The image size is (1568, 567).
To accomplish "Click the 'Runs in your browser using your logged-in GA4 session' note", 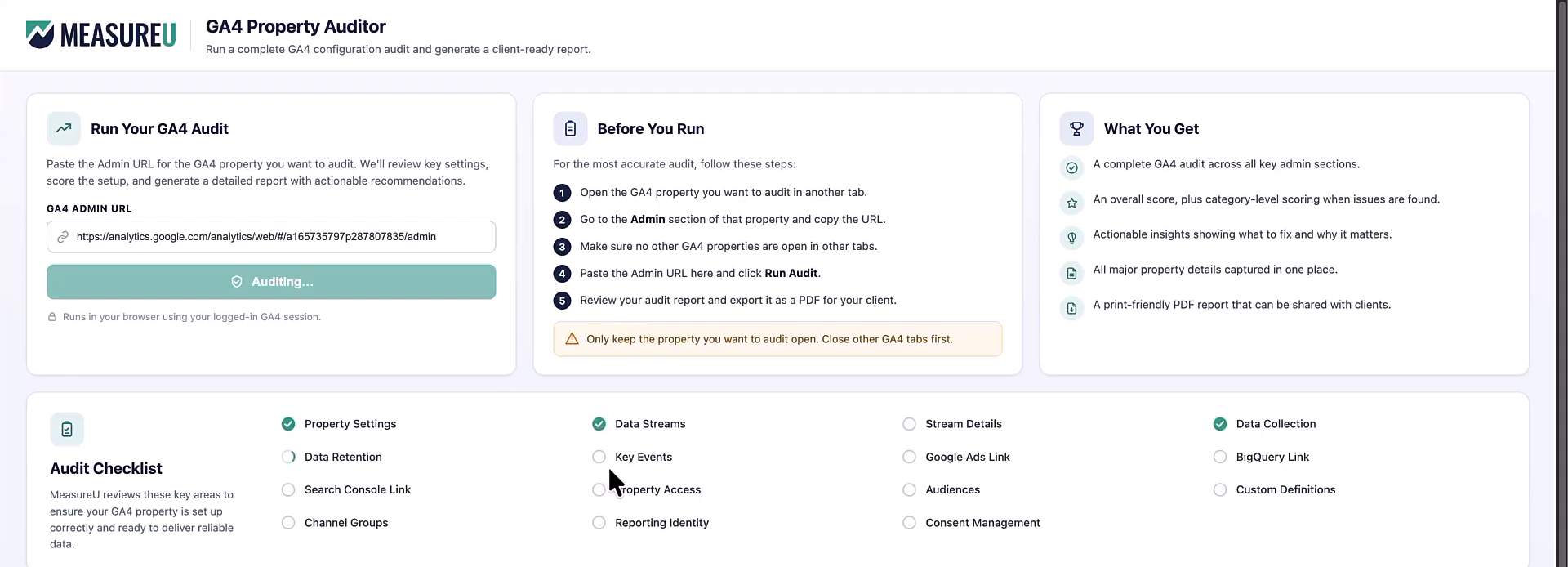I will click(192, 317).
